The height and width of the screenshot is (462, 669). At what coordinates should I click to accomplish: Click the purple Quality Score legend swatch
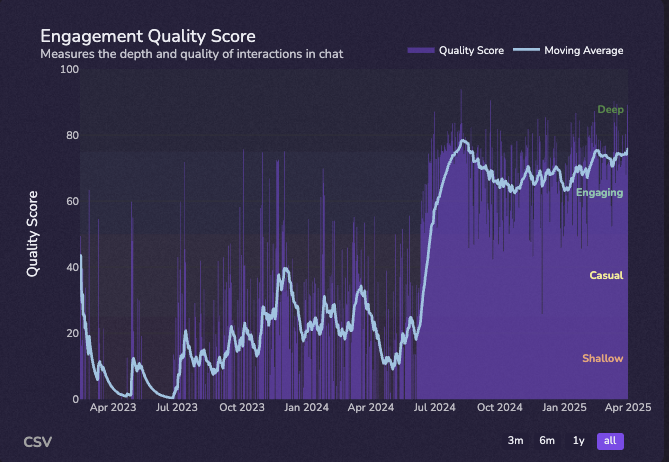[x=421, y=50]
